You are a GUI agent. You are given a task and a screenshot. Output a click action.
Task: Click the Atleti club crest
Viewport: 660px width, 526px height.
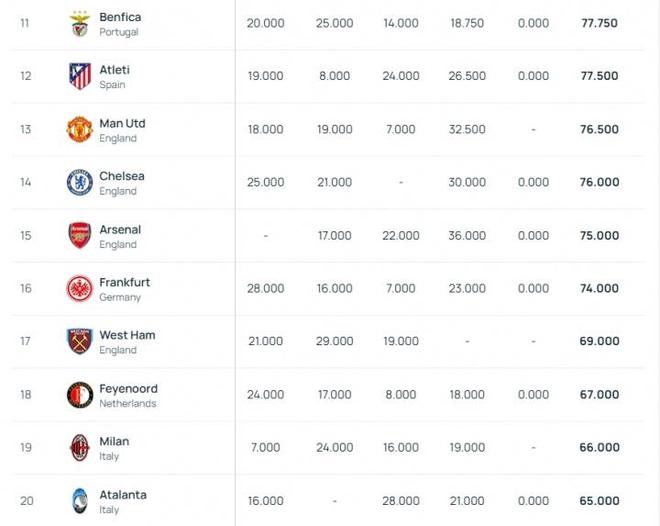tap(80, 76)
